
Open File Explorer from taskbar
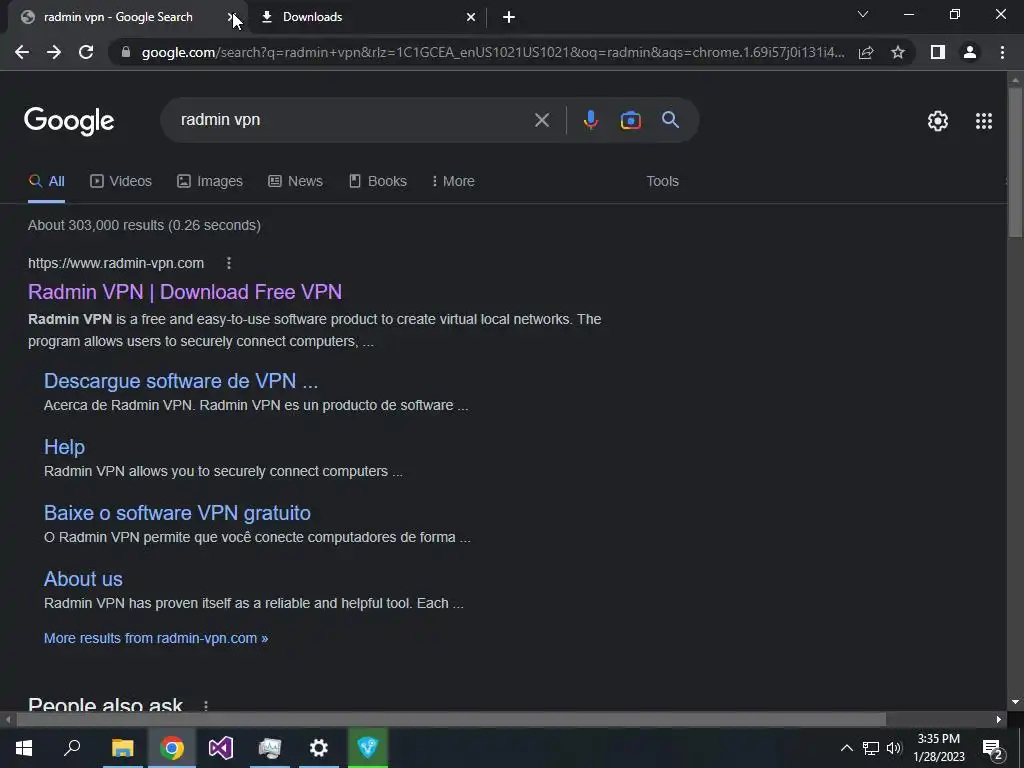click(x=122, y=748)
